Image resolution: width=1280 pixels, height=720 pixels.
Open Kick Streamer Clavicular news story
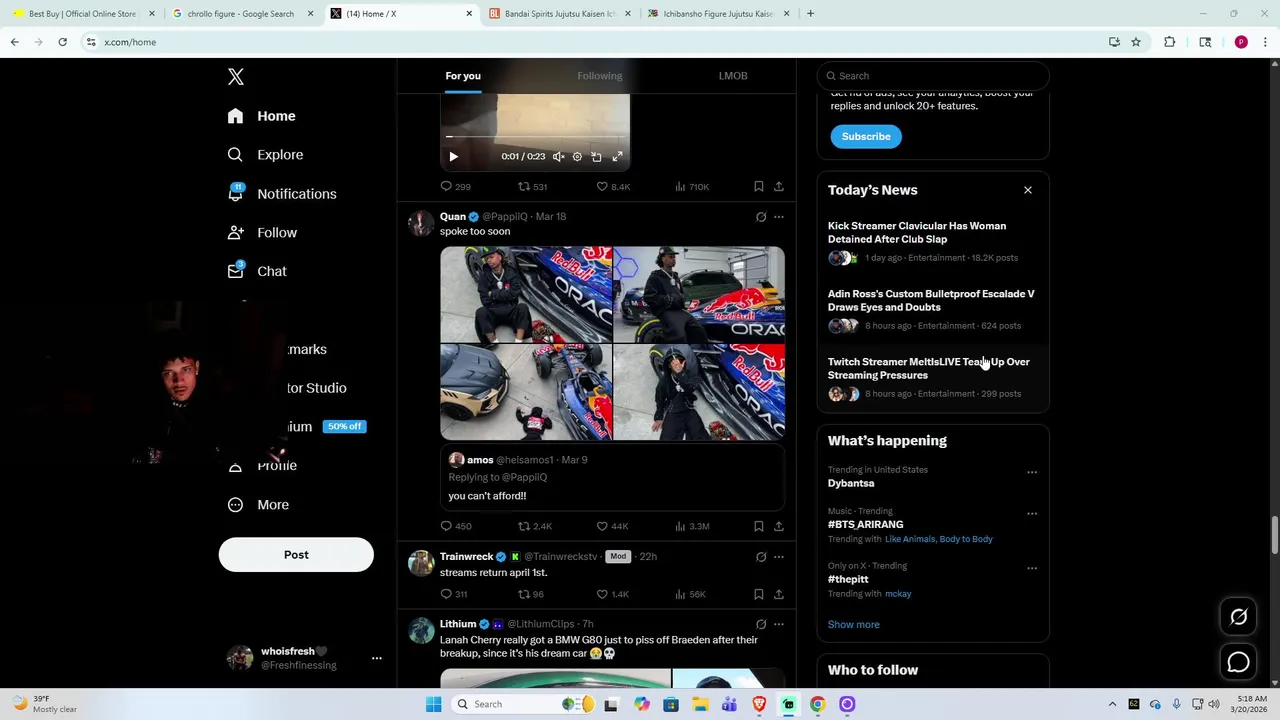[933, 242]
